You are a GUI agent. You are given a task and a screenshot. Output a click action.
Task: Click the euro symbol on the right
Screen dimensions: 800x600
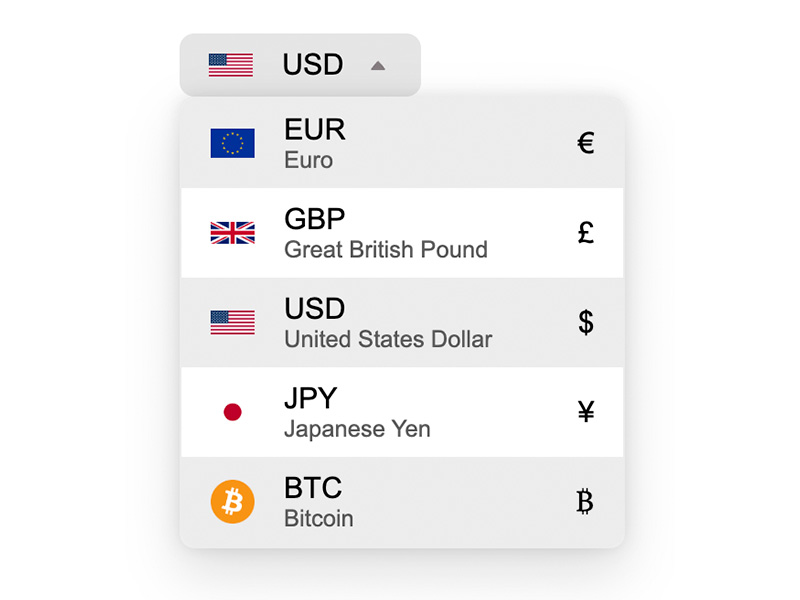pyautogui.click(x=586, y=143)
